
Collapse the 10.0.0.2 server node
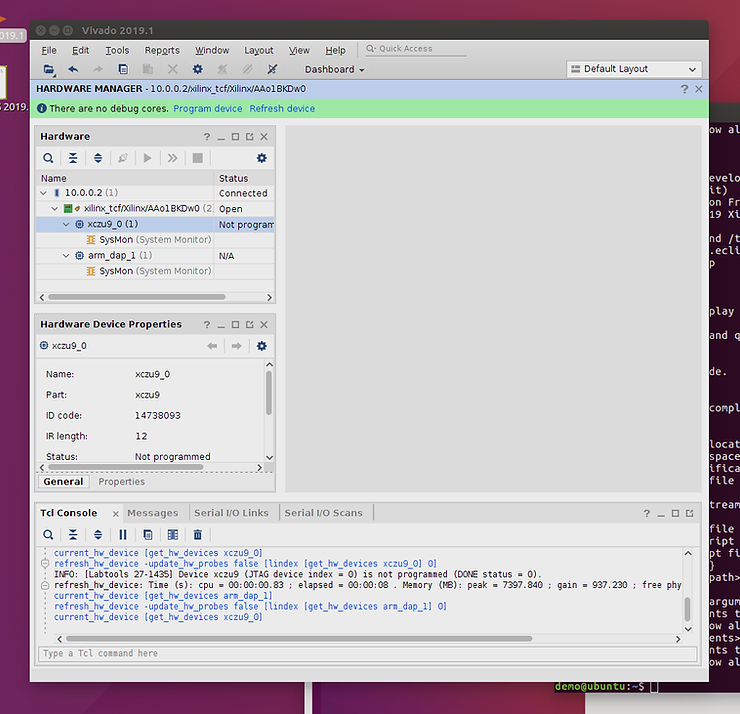coord(43,193)
